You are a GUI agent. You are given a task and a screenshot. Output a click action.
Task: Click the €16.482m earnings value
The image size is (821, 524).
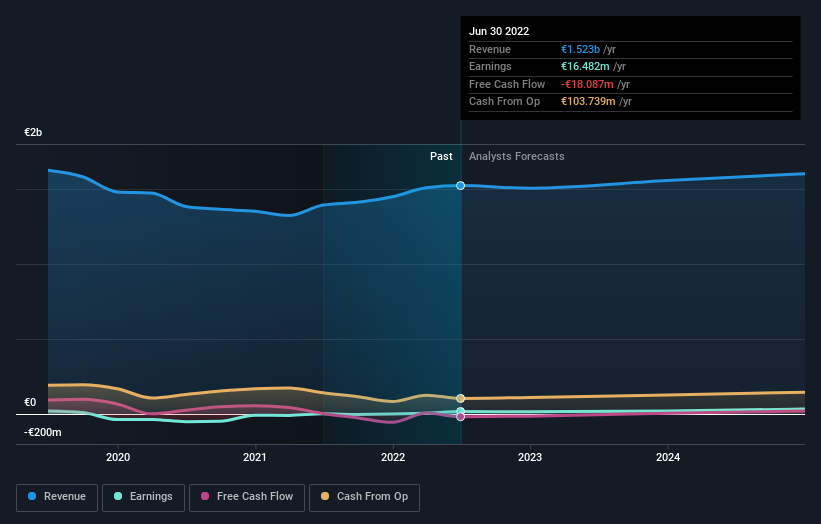tap(585, 66)
